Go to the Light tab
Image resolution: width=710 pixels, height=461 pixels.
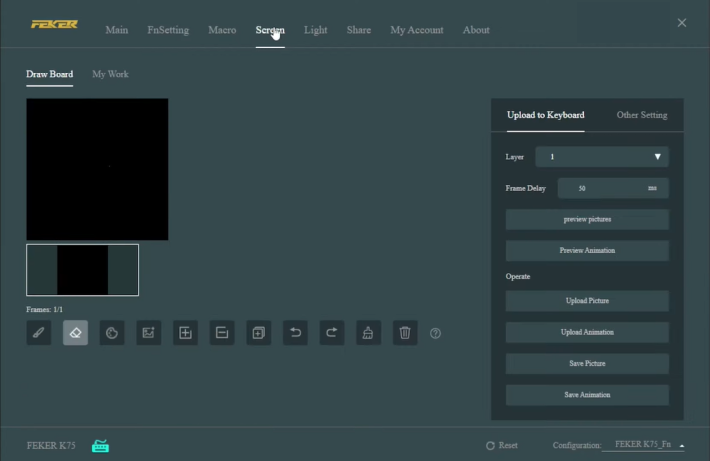click(316, 30)
